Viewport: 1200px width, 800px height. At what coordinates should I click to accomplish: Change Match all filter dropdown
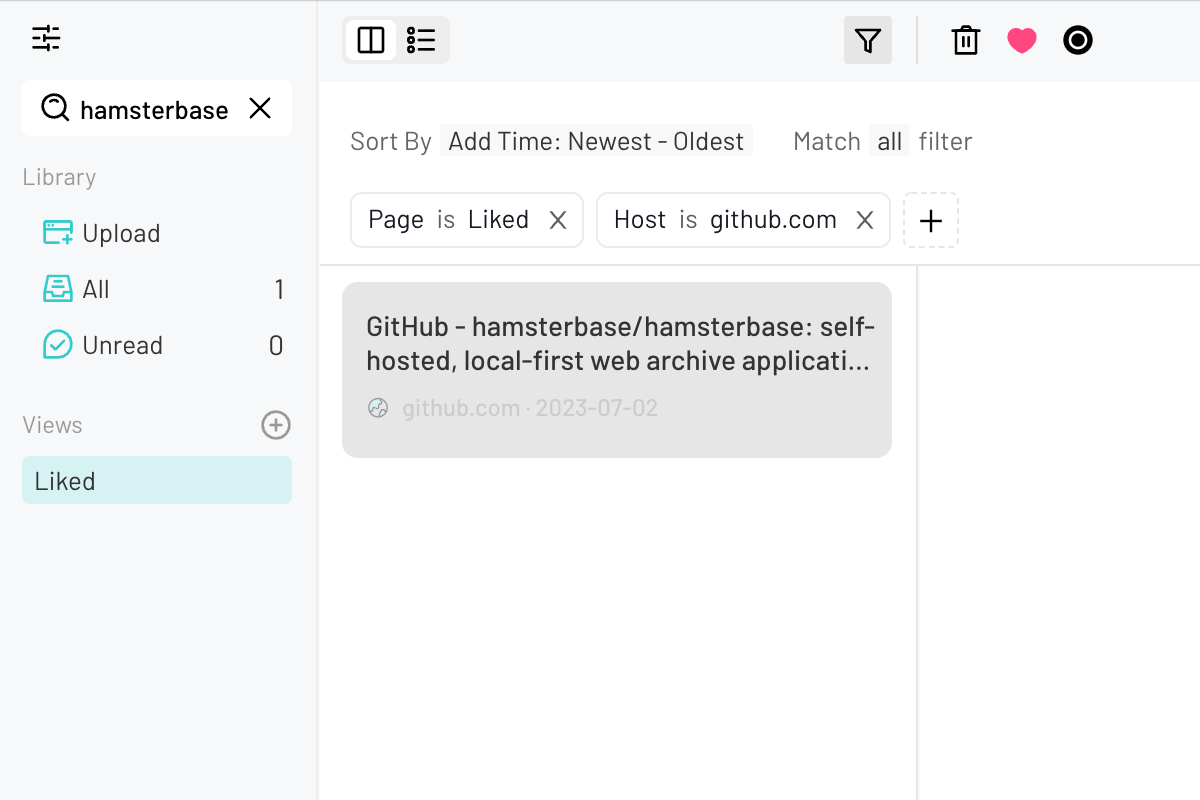[889, 141]
